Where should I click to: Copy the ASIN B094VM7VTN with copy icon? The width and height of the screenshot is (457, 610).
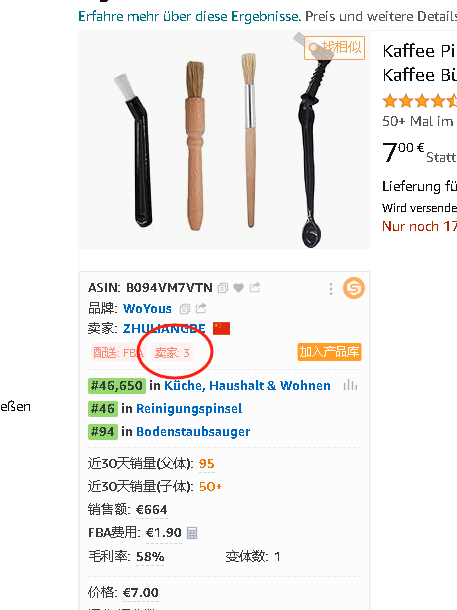click(223, 288)
